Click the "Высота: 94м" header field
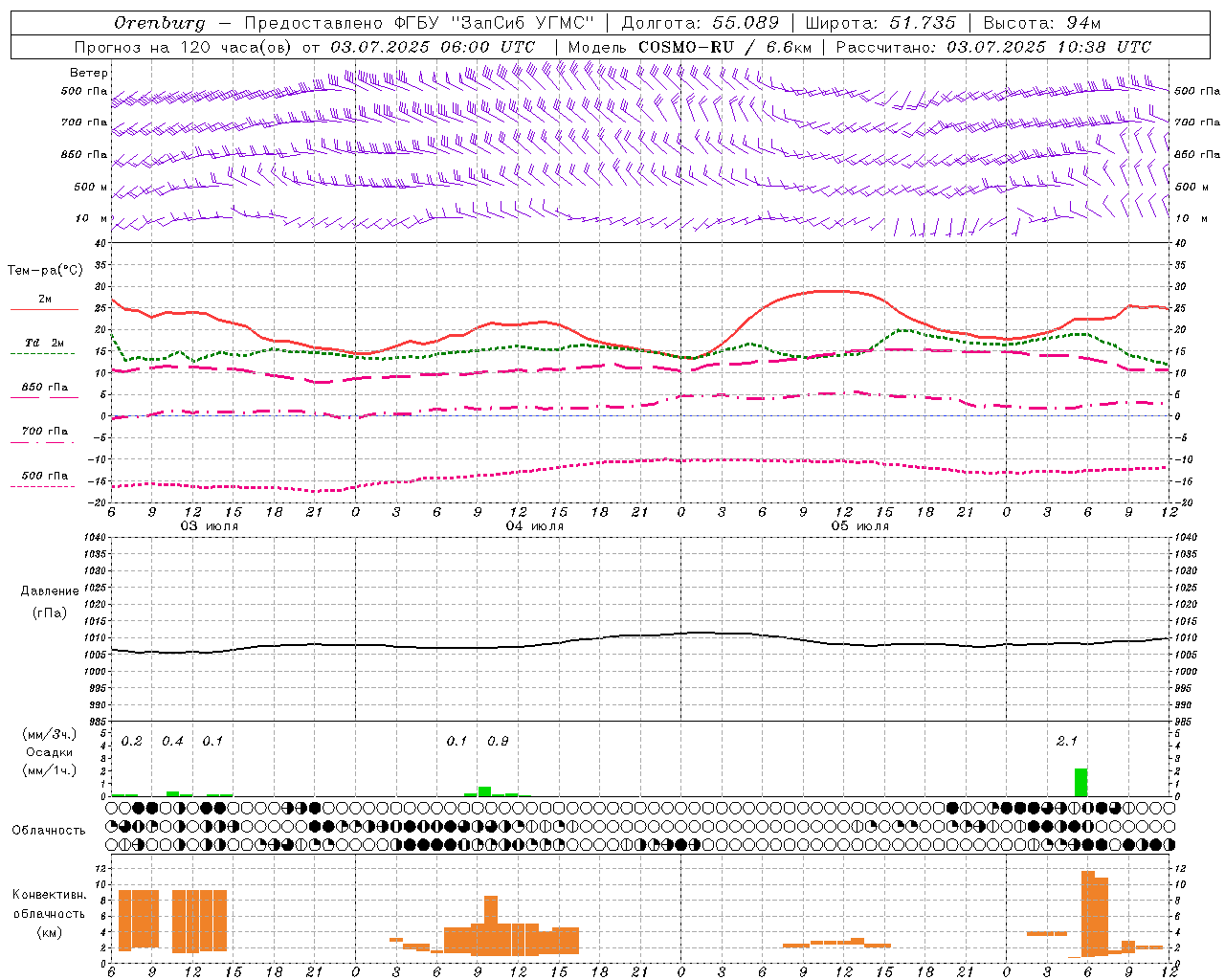The image size is (1225, 980). coord(1042,23)
